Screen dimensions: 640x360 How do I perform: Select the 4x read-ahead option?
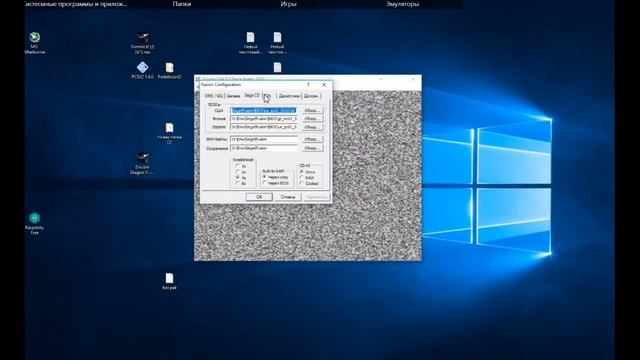[238, 178]
